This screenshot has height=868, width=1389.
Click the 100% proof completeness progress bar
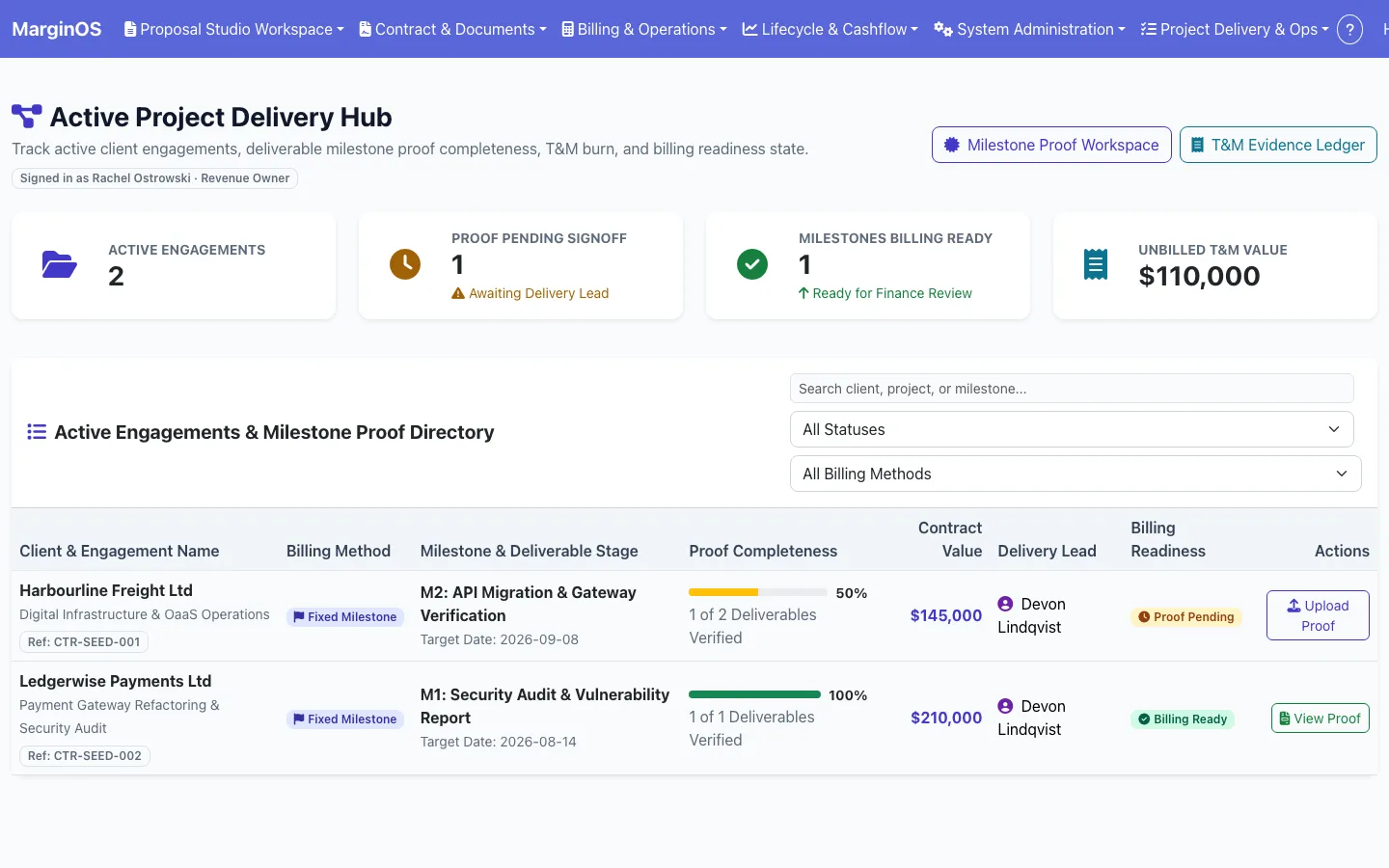click(x=754, y=694)
